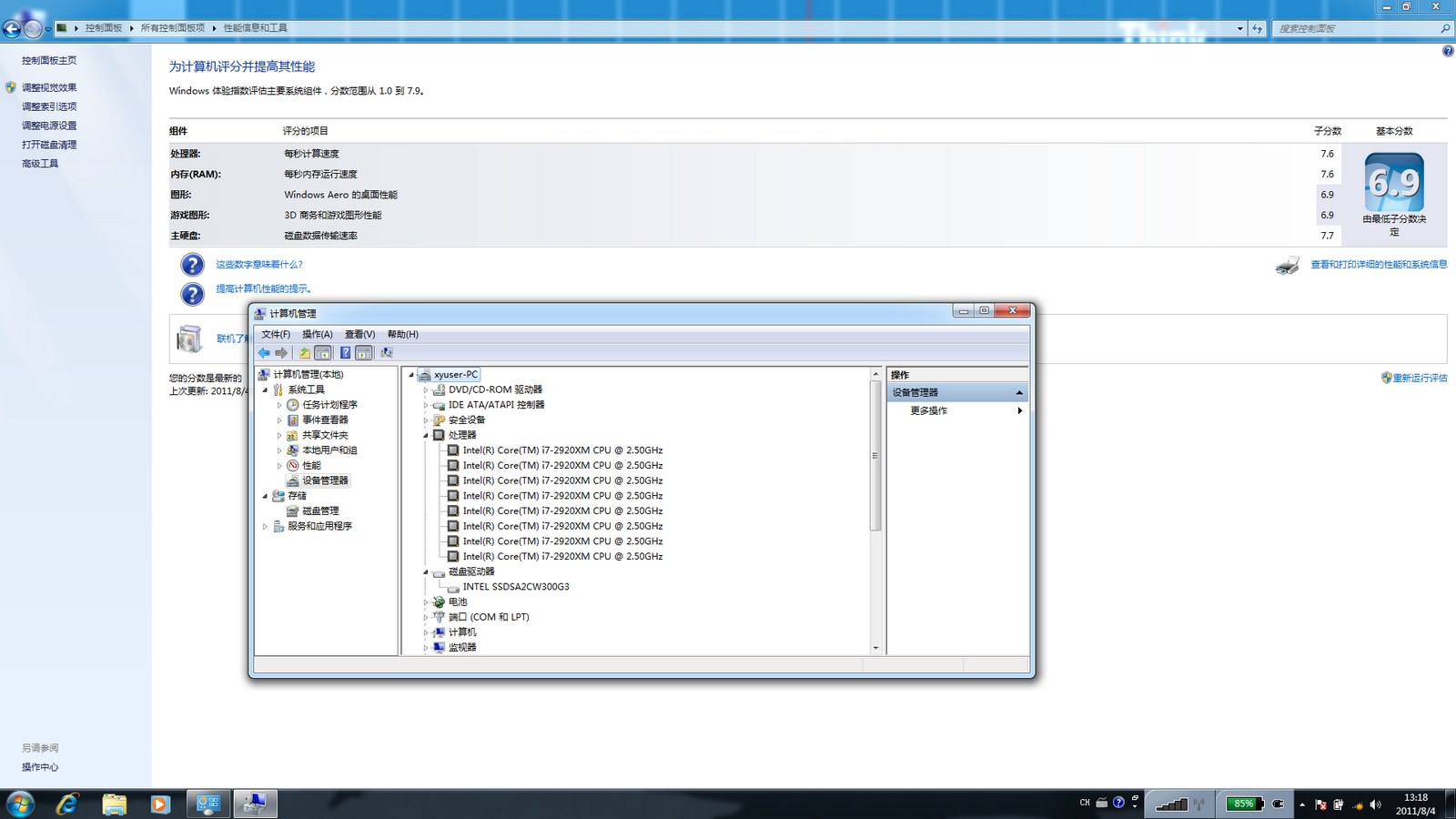Screen dimensions: 1456x819
Task: Click the device list scroll down arrow
Action: pos(875,648)
